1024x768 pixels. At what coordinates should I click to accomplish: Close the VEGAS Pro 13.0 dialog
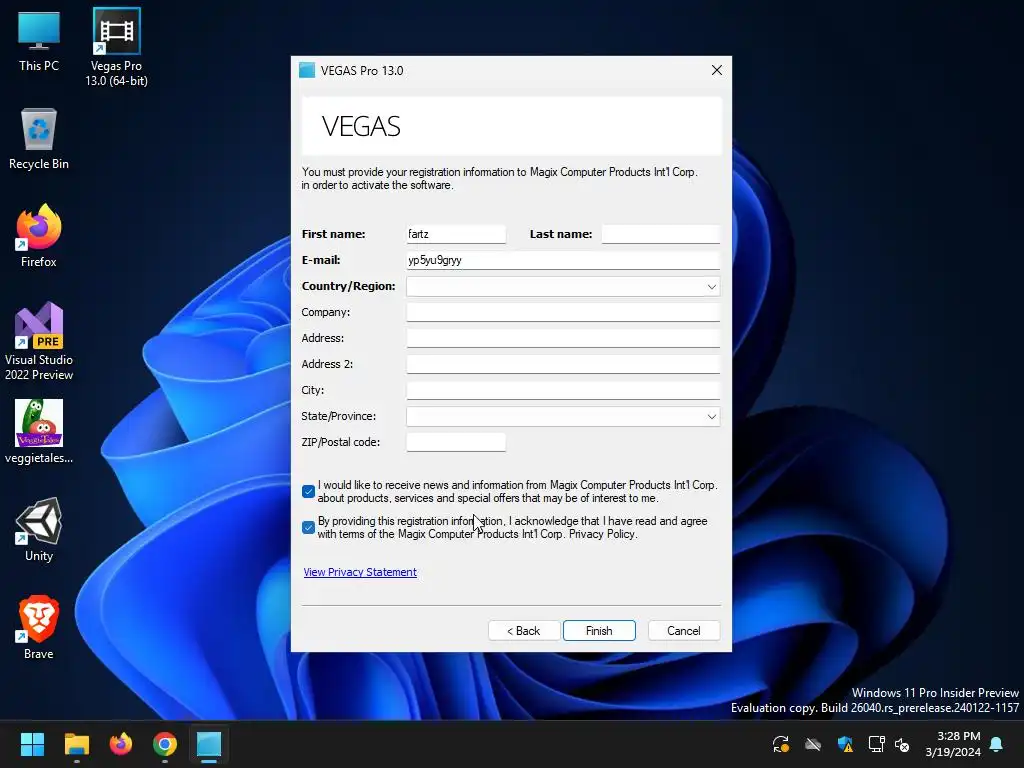click(x=716, y=70)
